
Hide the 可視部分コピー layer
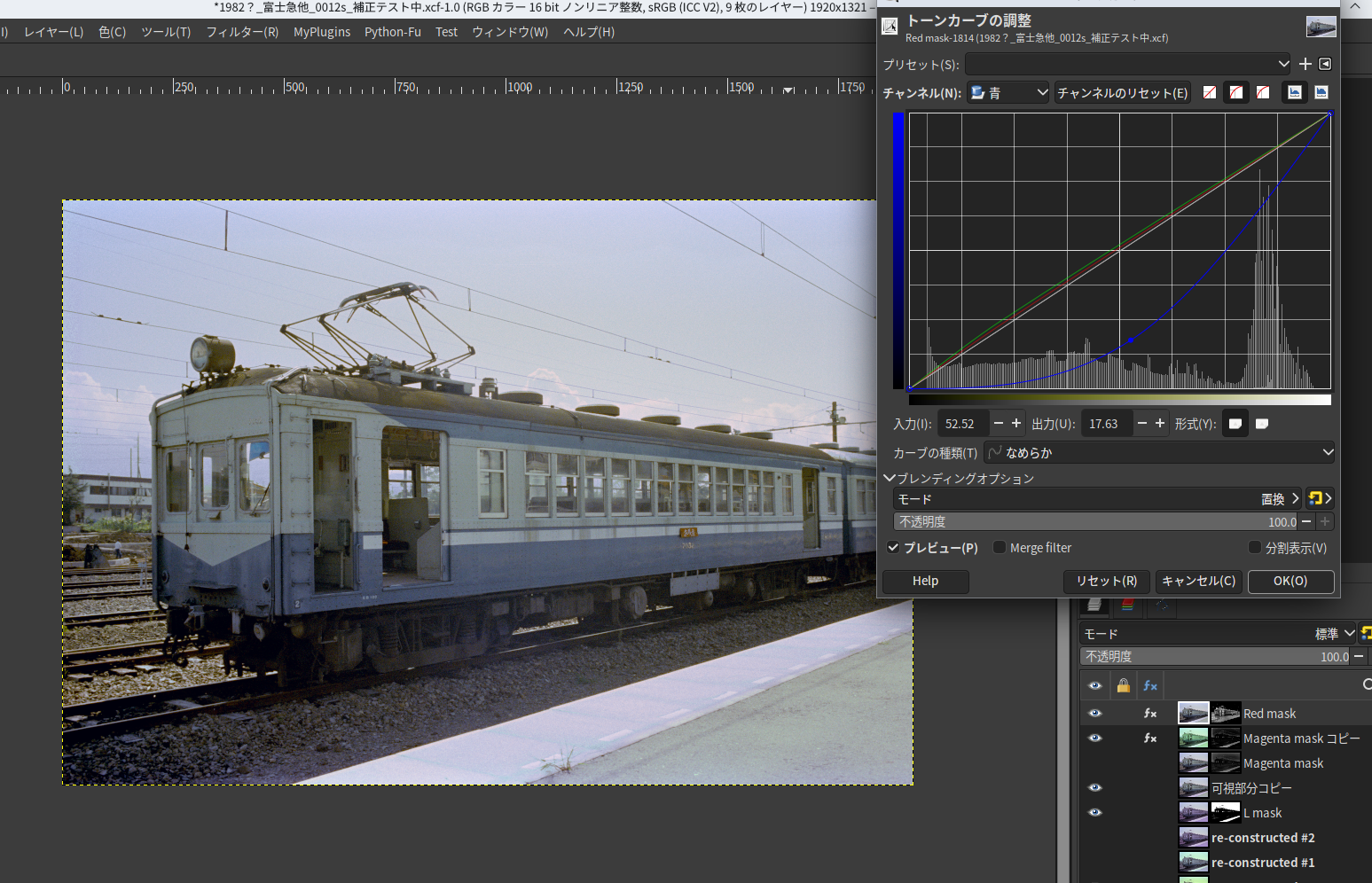click(1095, 788)
